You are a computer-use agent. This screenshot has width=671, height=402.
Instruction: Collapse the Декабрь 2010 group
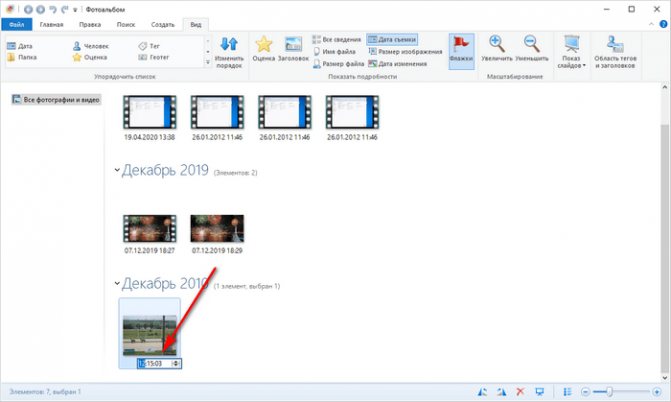click(x=117, y=283)
